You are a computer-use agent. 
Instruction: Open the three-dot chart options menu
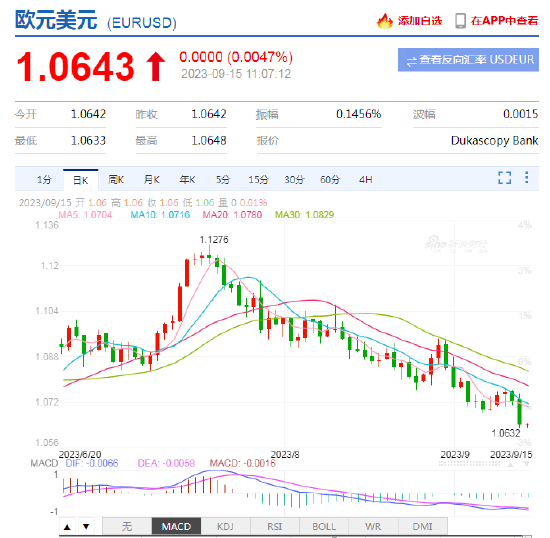[x=526, y=177]
